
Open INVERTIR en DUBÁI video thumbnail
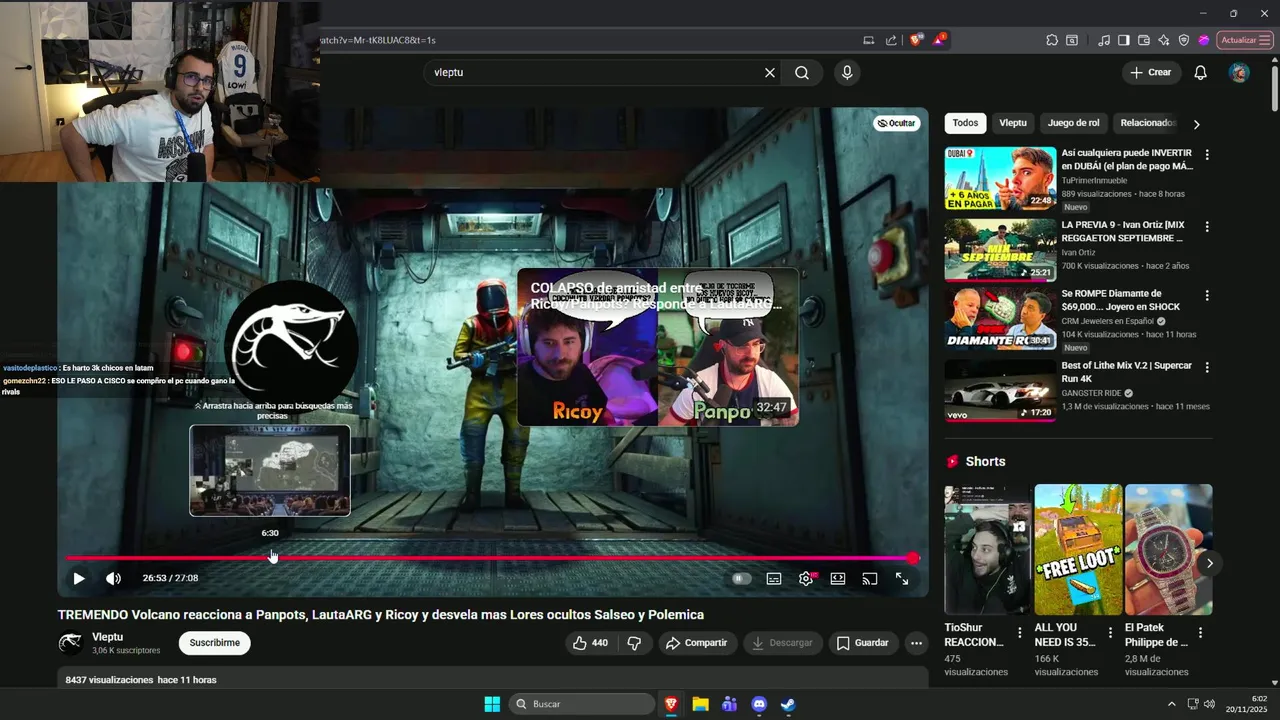[1000, 179]
